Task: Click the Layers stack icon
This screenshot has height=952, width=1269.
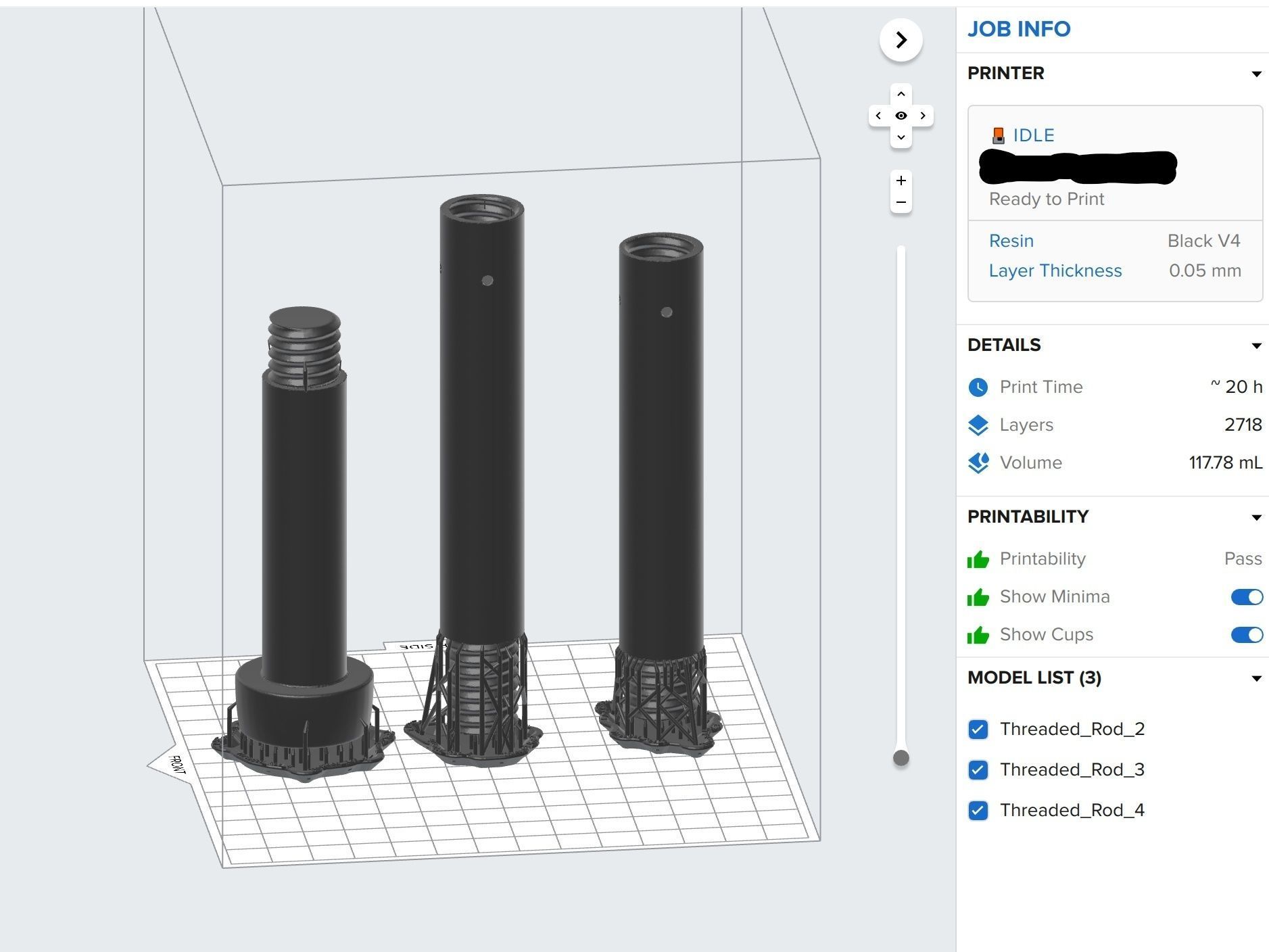Action: (978, 425)
